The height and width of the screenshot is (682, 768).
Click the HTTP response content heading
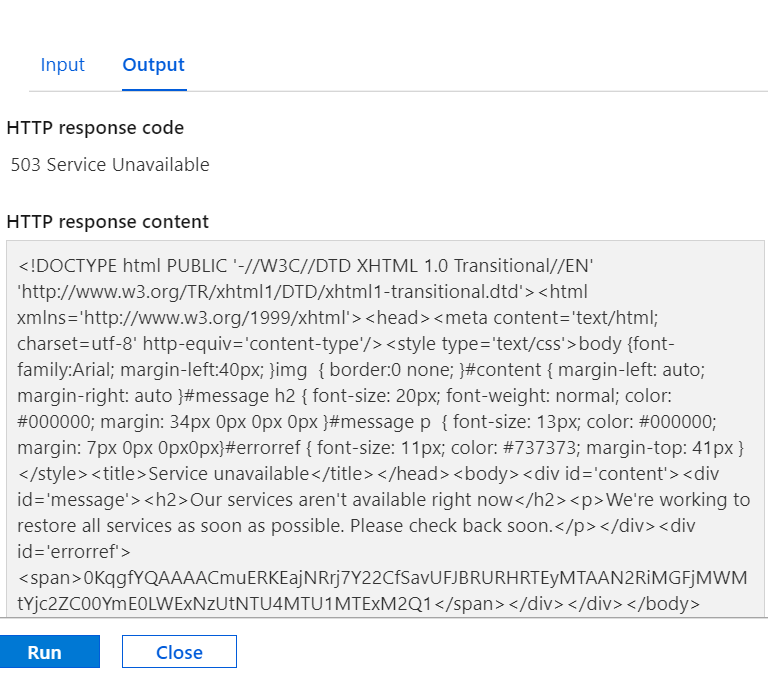(108, 222)
